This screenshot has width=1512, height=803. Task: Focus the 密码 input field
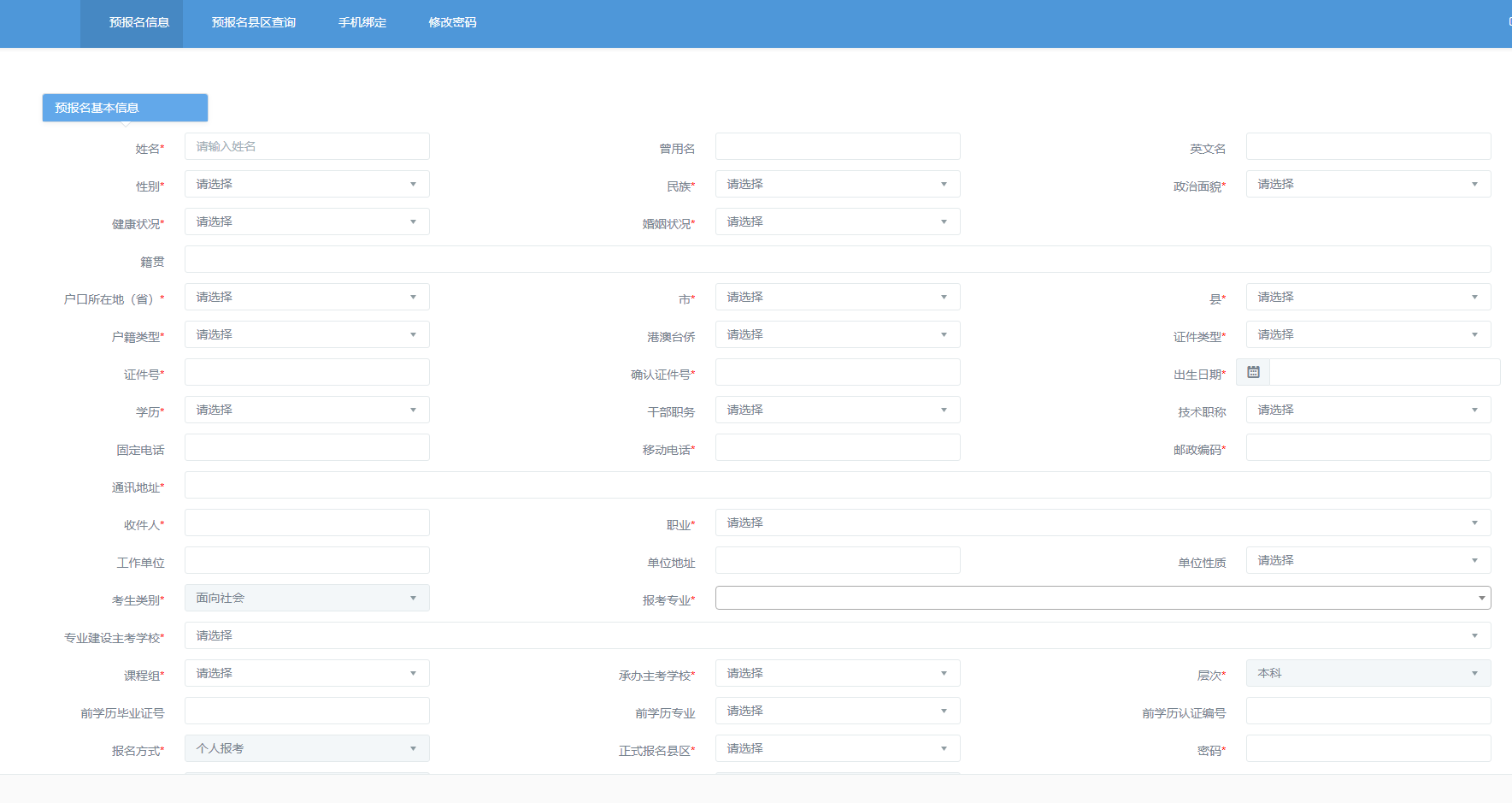click(x=1368, y=748)
